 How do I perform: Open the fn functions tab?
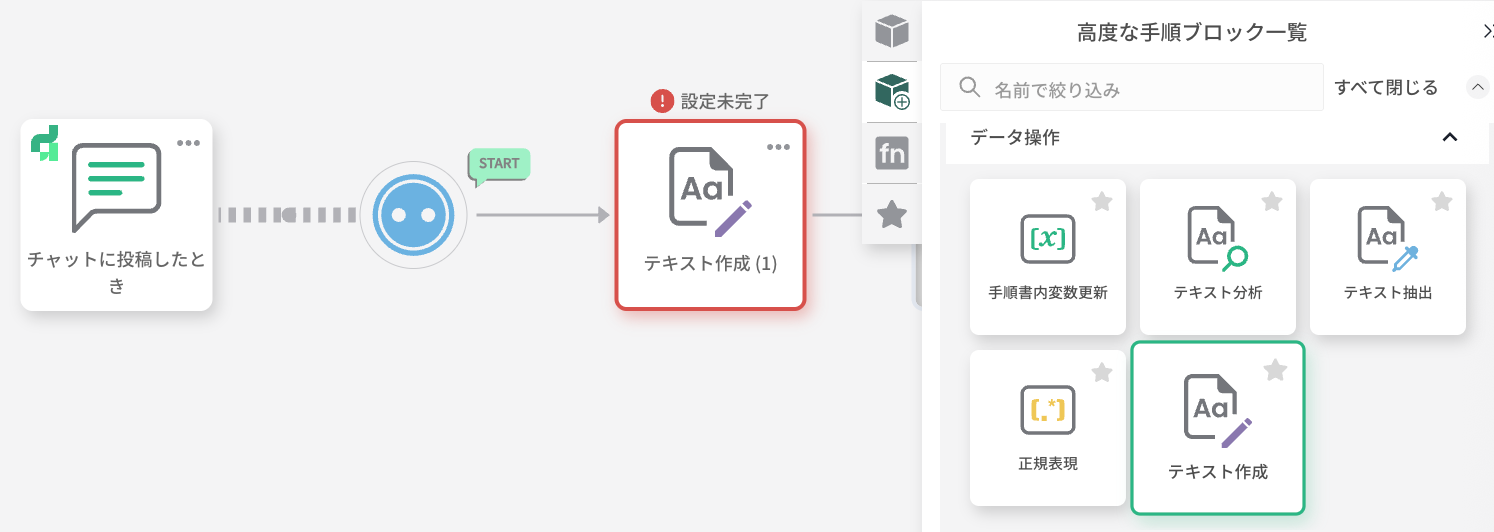(x=891, y=153)
